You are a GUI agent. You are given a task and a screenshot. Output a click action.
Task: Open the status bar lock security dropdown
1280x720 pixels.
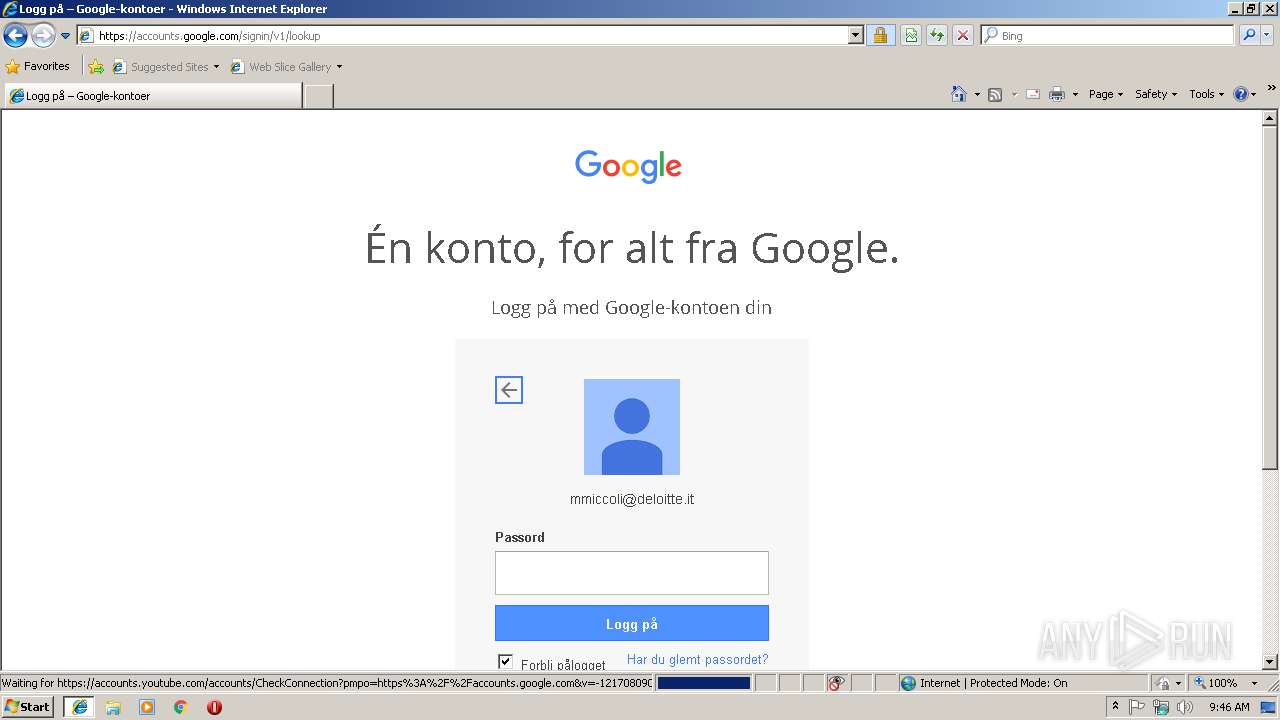[1167, 683]
